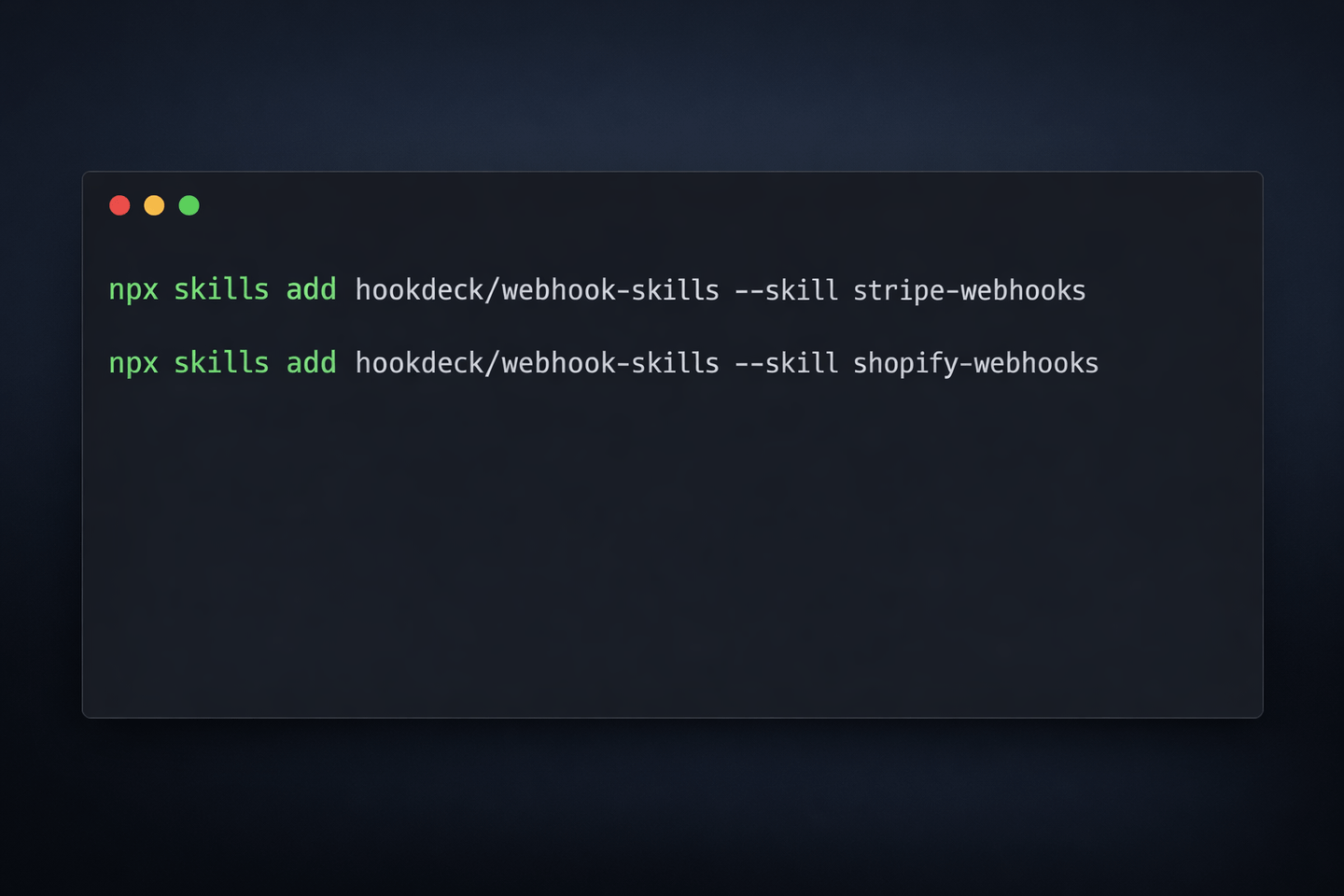Click the "--skill" flag on the first line
This screenshot has width=1344, height=896.
pyautogui.click(x=787, y=290)
